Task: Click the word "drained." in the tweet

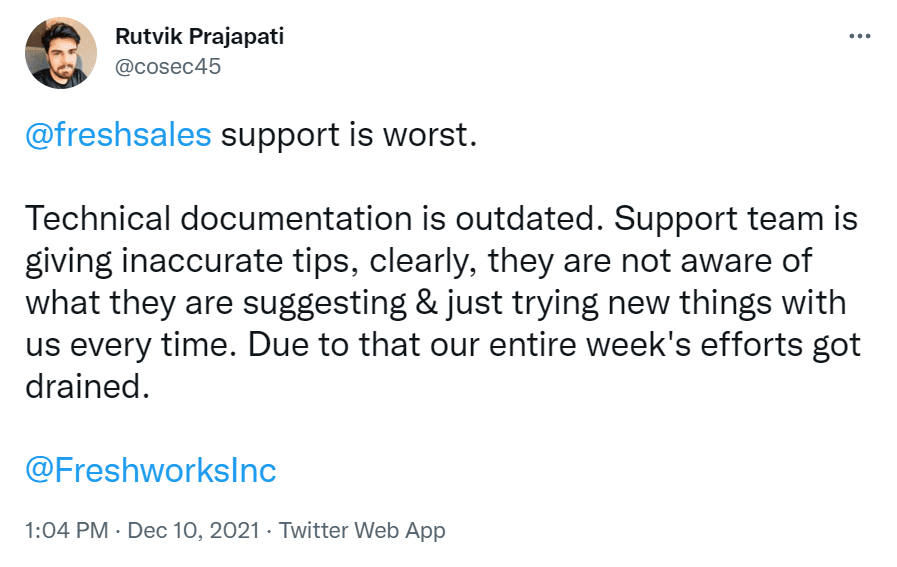Action: pyautogui.click(x=86, y=386)
